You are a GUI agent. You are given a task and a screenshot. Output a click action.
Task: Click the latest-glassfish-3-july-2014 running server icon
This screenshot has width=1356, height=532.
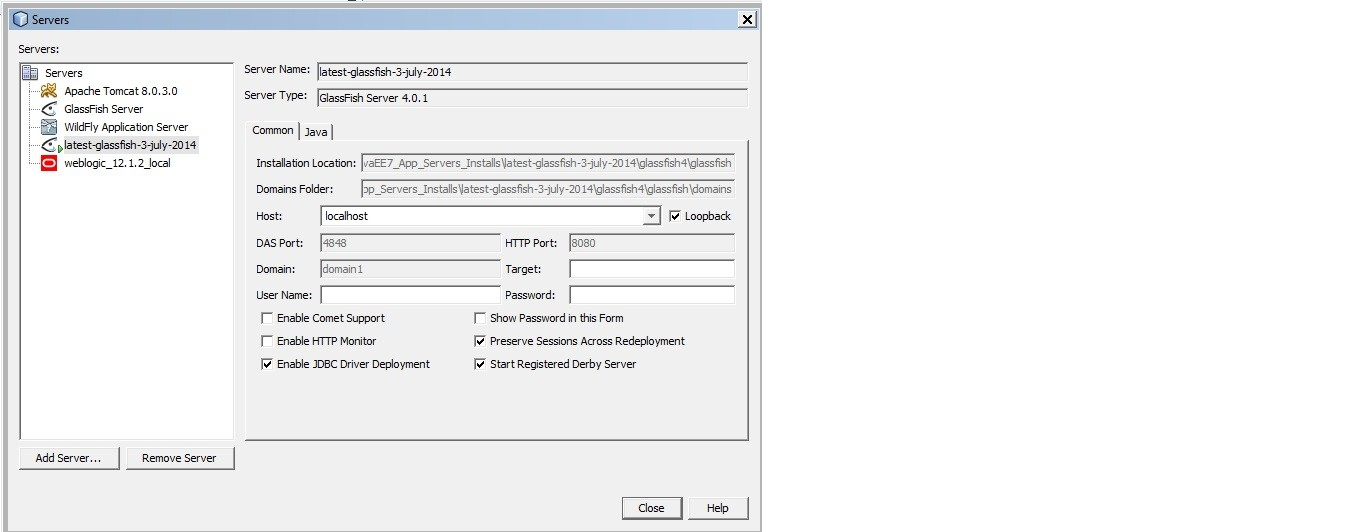51,145
